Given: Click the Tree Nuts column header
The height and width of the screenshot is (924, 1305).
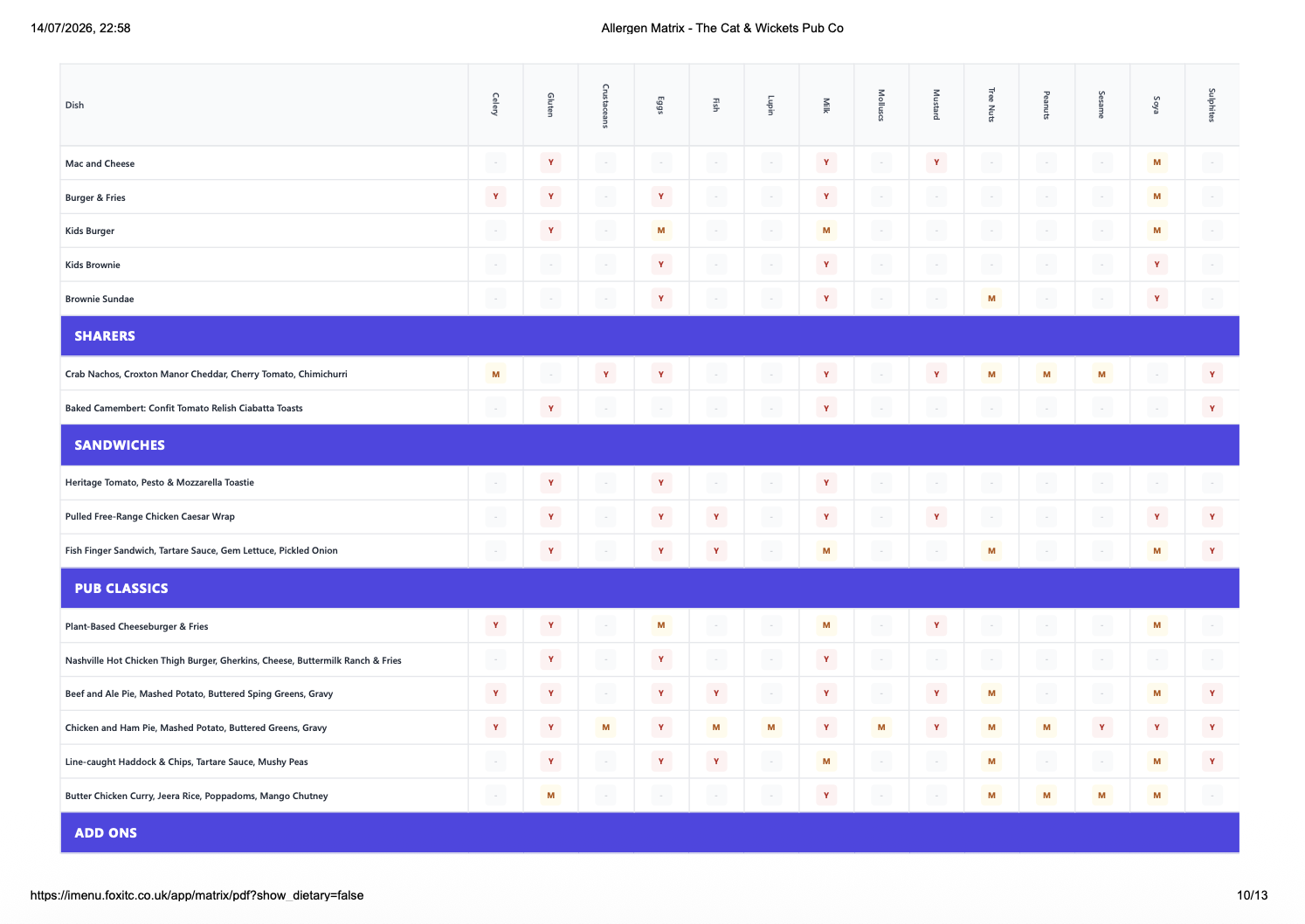Looking at the screenshot, I should [991, 105].
